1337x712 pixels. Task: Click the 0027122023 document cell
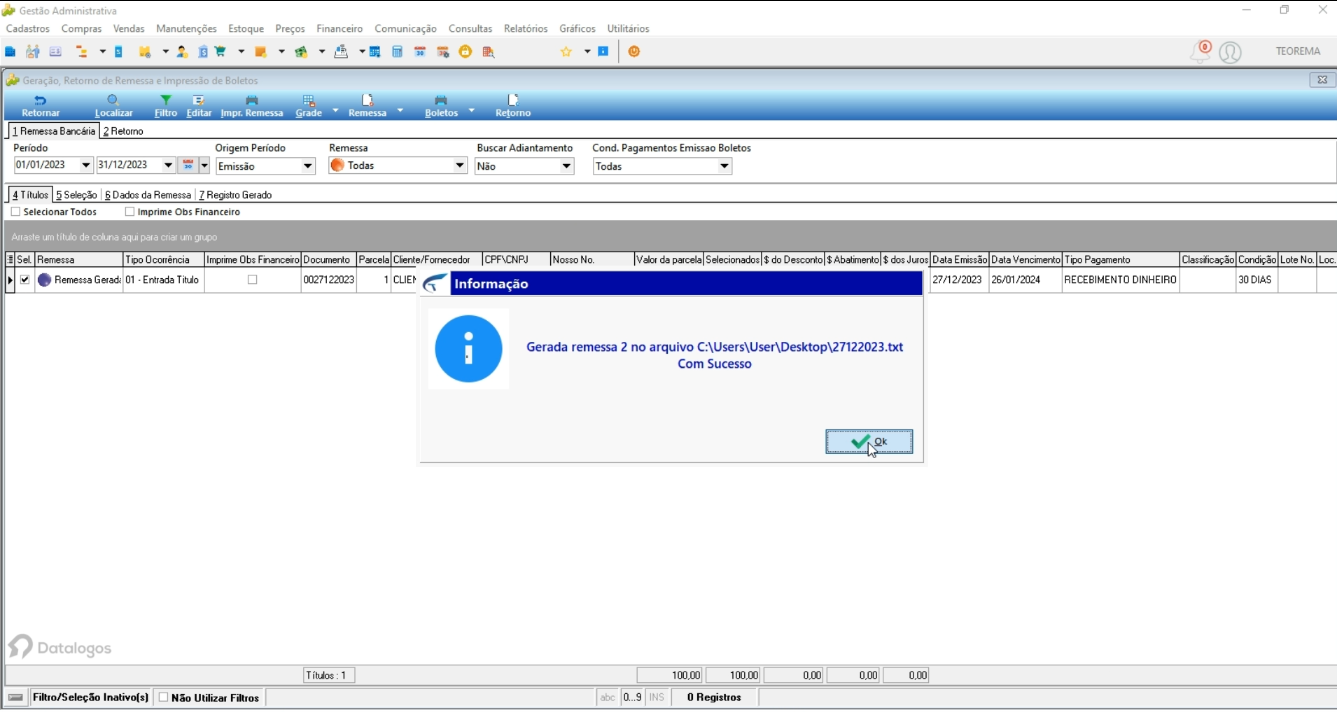click(329, 280)
